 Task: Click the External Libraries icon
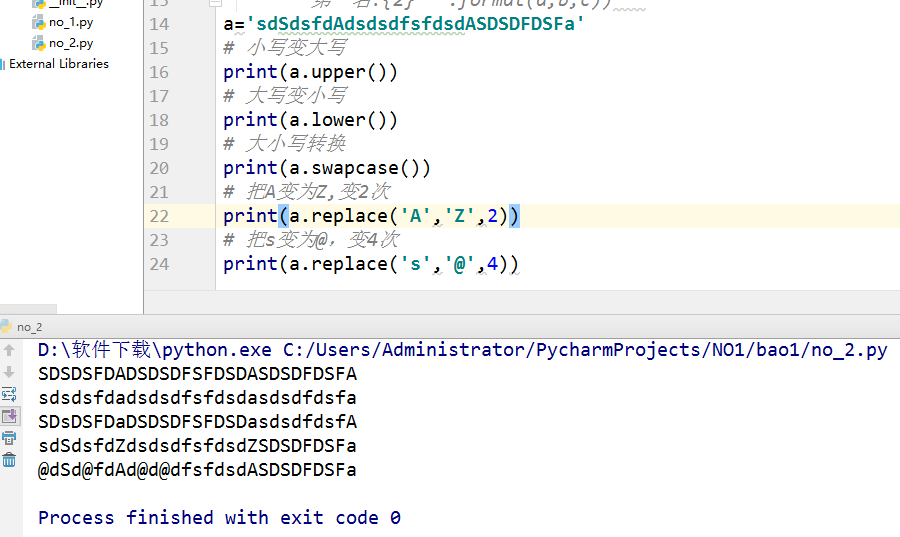[3, 64]
